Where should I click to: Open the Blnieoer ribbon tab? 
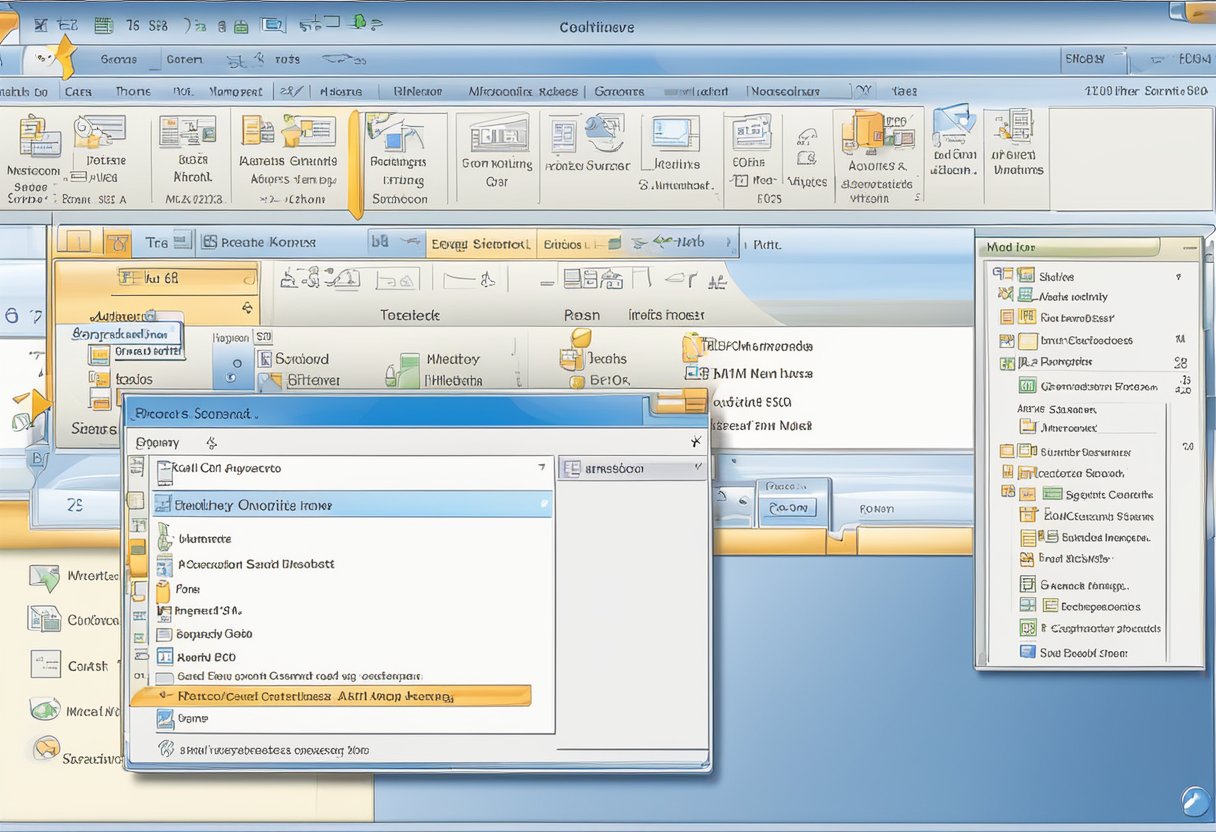pos(417,91)
